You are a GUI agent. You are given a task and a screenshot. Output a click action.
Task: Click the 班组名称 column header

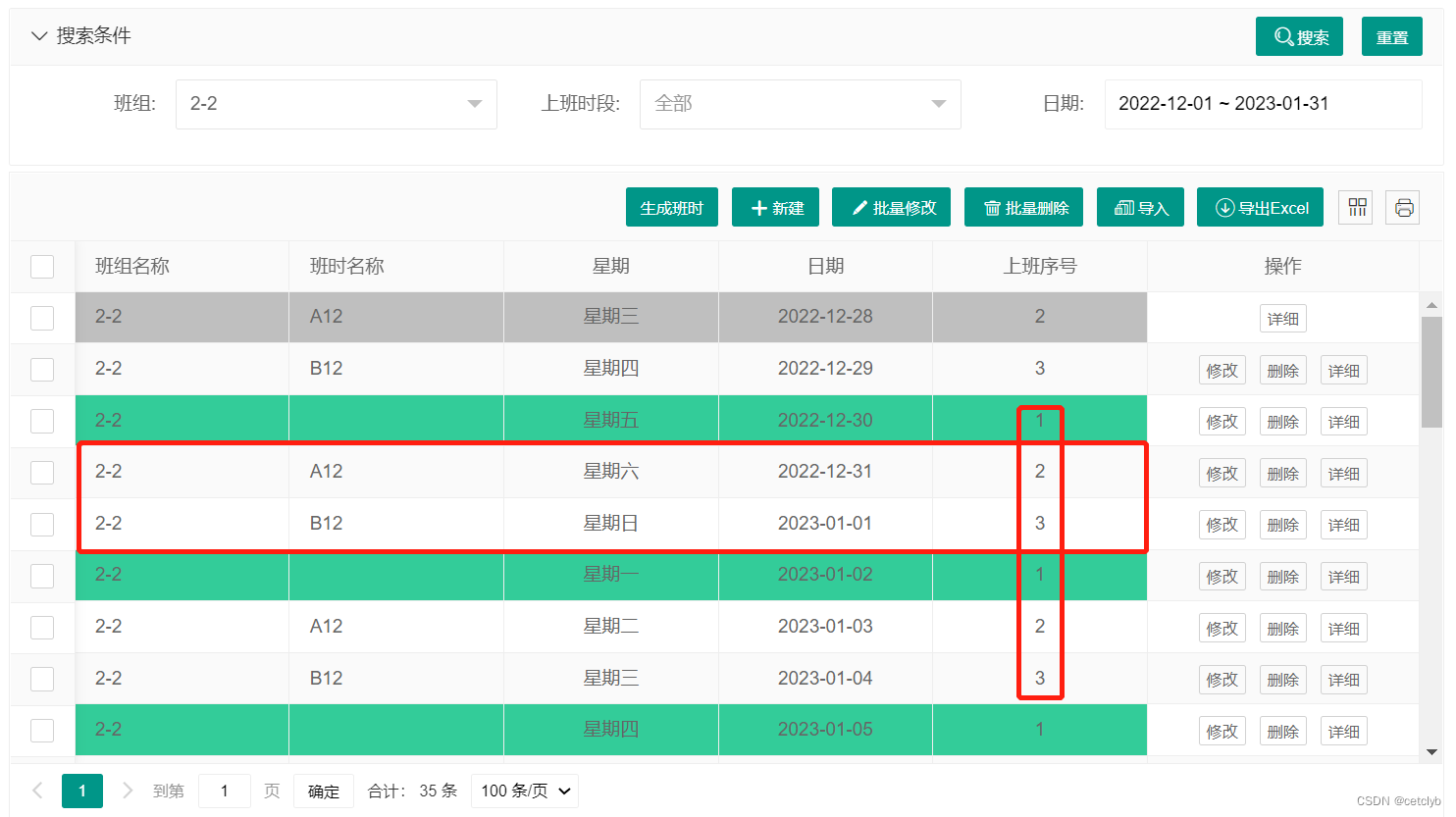pos(182,267)
